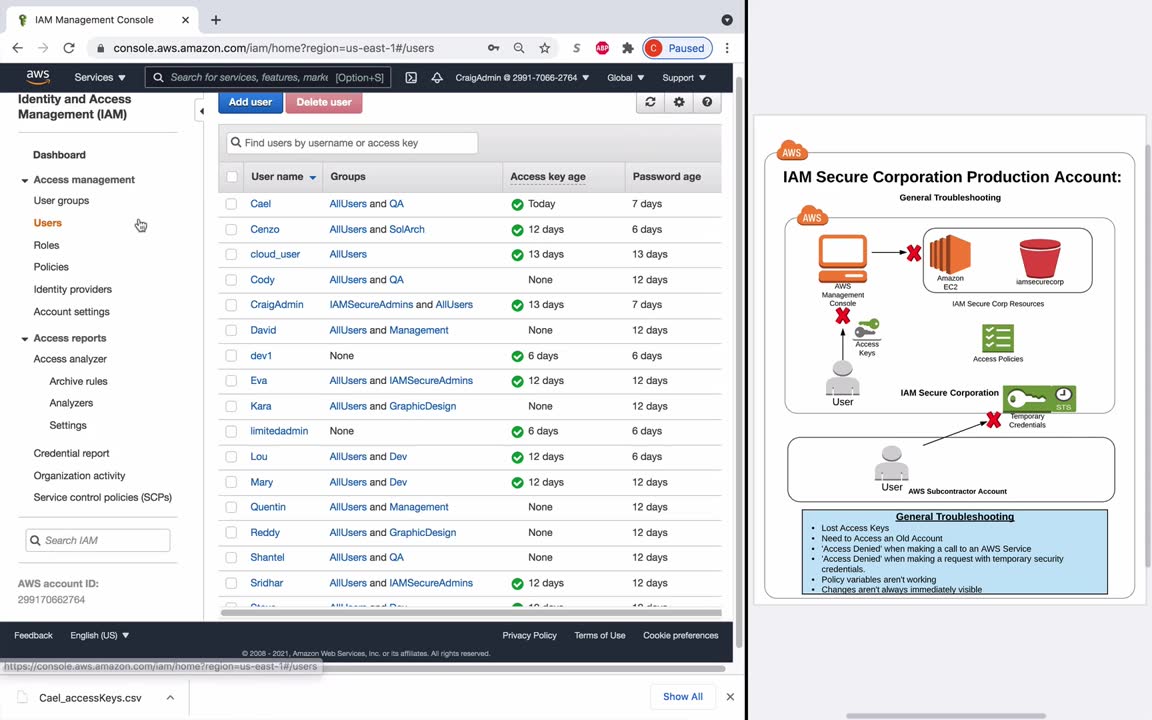Open the notifications bell icon

(437, 77)
